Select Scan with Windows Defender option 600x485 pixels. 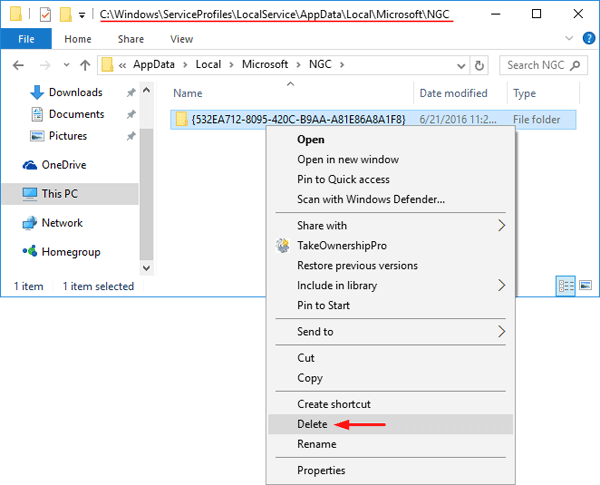[371, 199]
